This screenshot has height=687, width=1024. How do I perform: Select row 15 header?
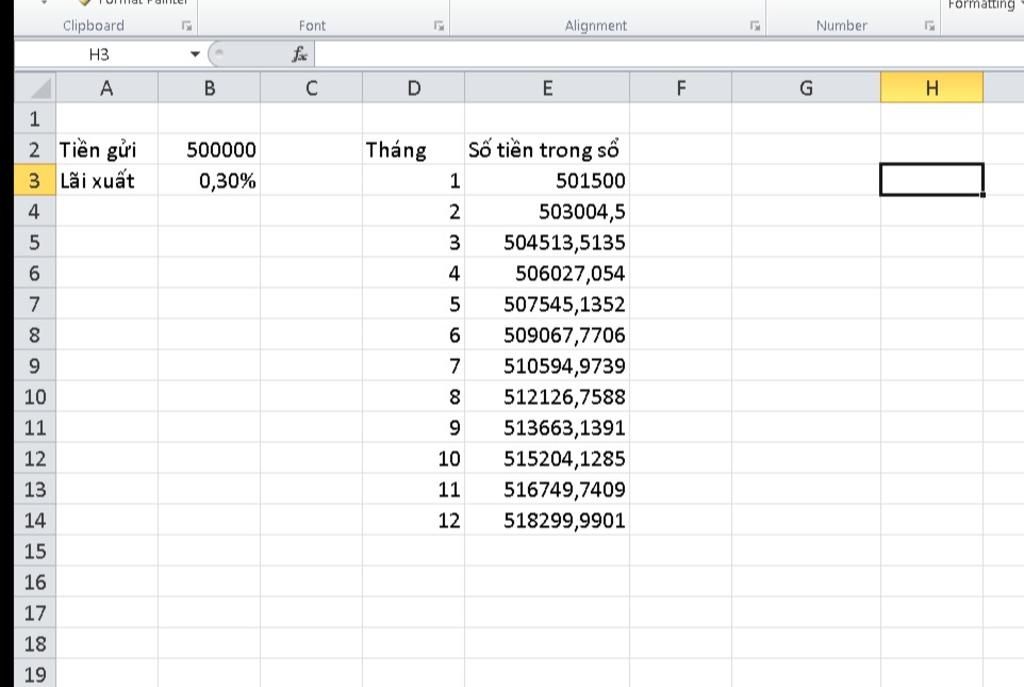click(x=35, y=551)
